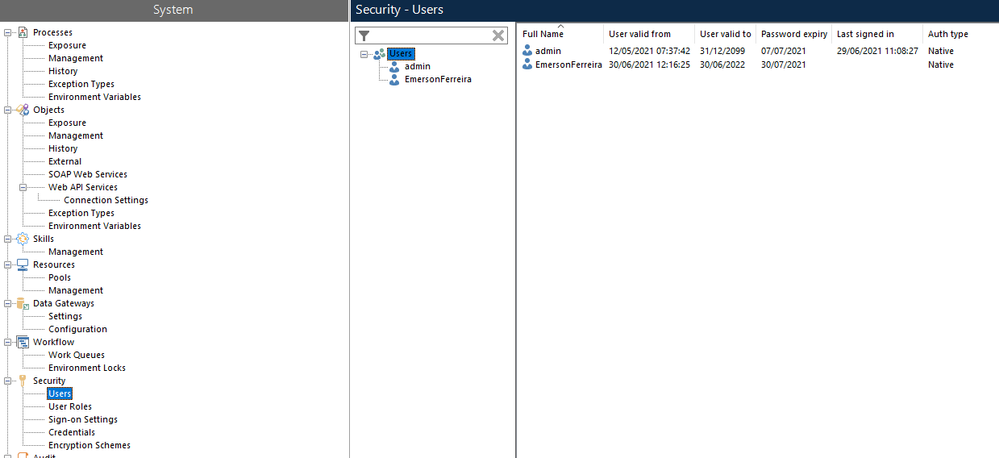Select admin in the users tree
Screen dimensions: 999x458
point(417,66)
